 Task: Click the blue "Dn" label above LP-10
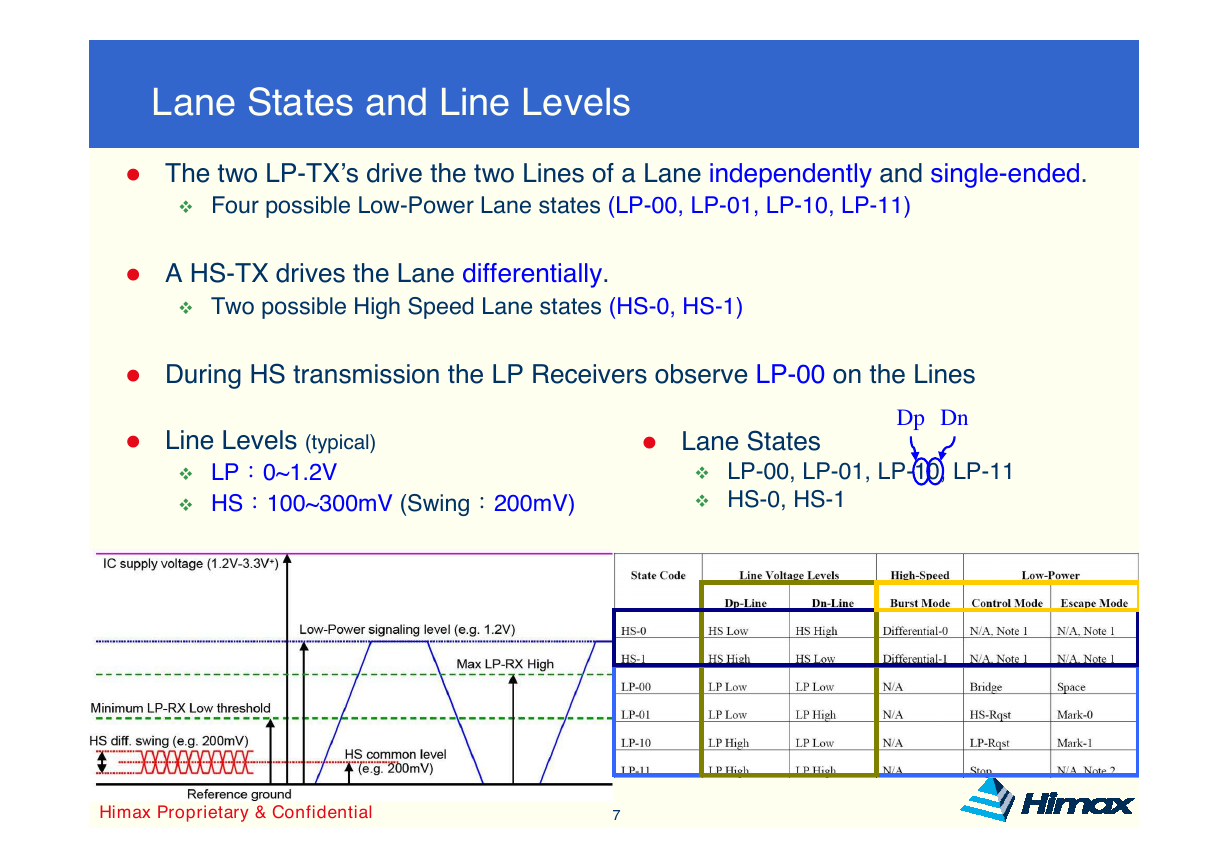click(954, 419)
